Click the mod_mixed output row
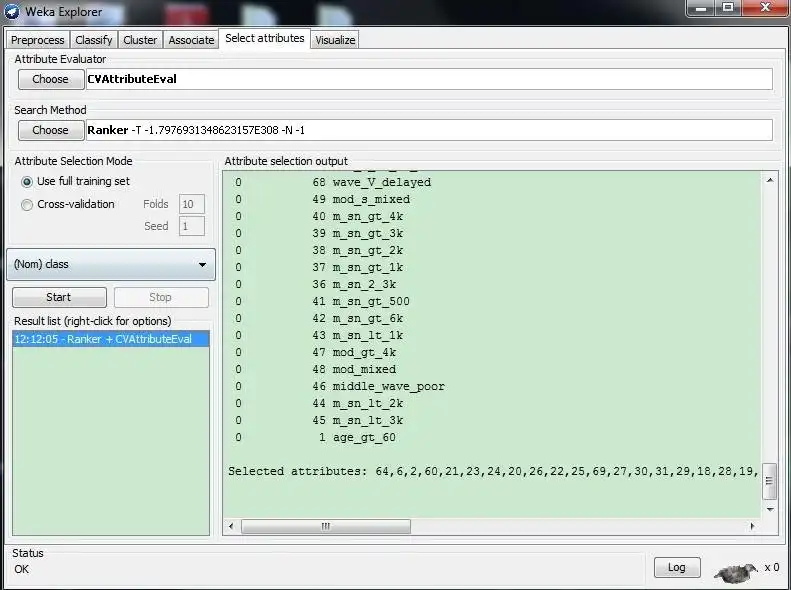 (x=315, y=370)
